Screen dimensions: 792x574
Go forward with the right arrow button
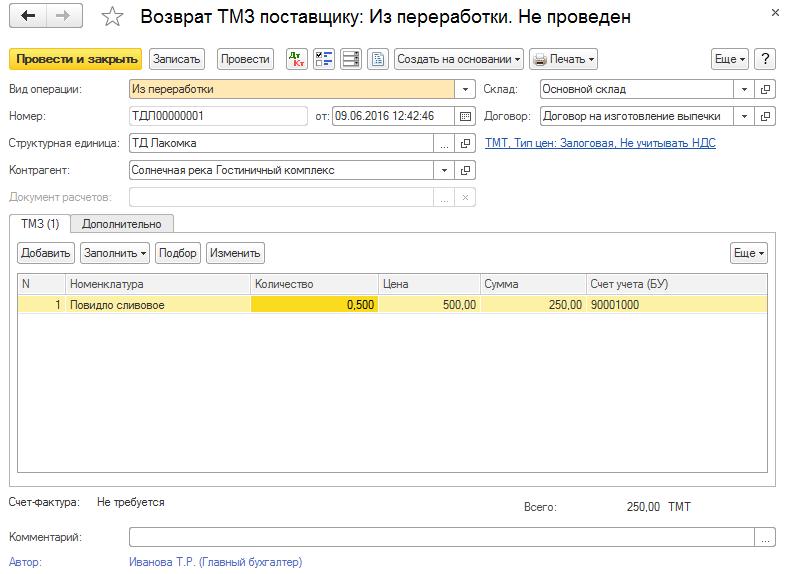[x=64, y=16]
